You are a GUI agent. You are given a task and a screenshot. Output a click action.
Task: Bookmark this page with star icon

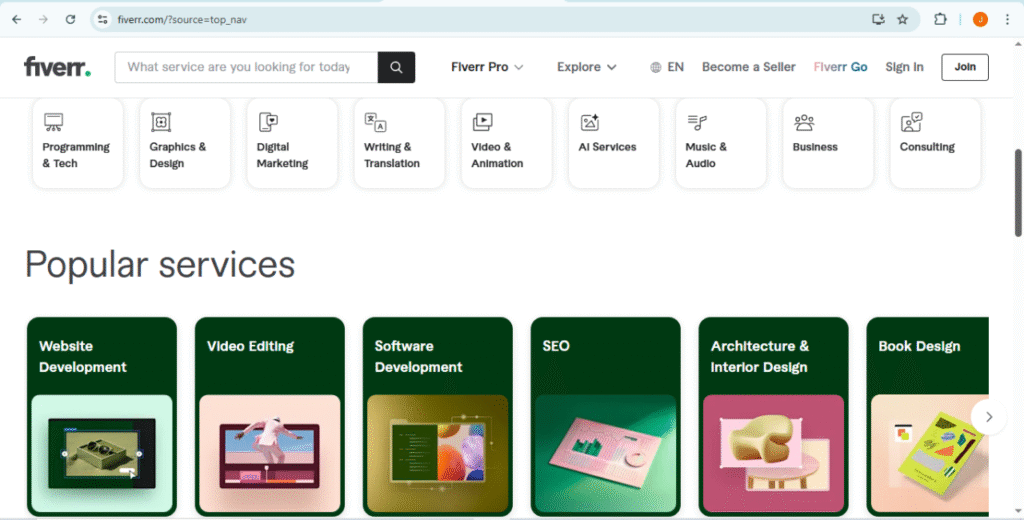click(x=903, y=20)
